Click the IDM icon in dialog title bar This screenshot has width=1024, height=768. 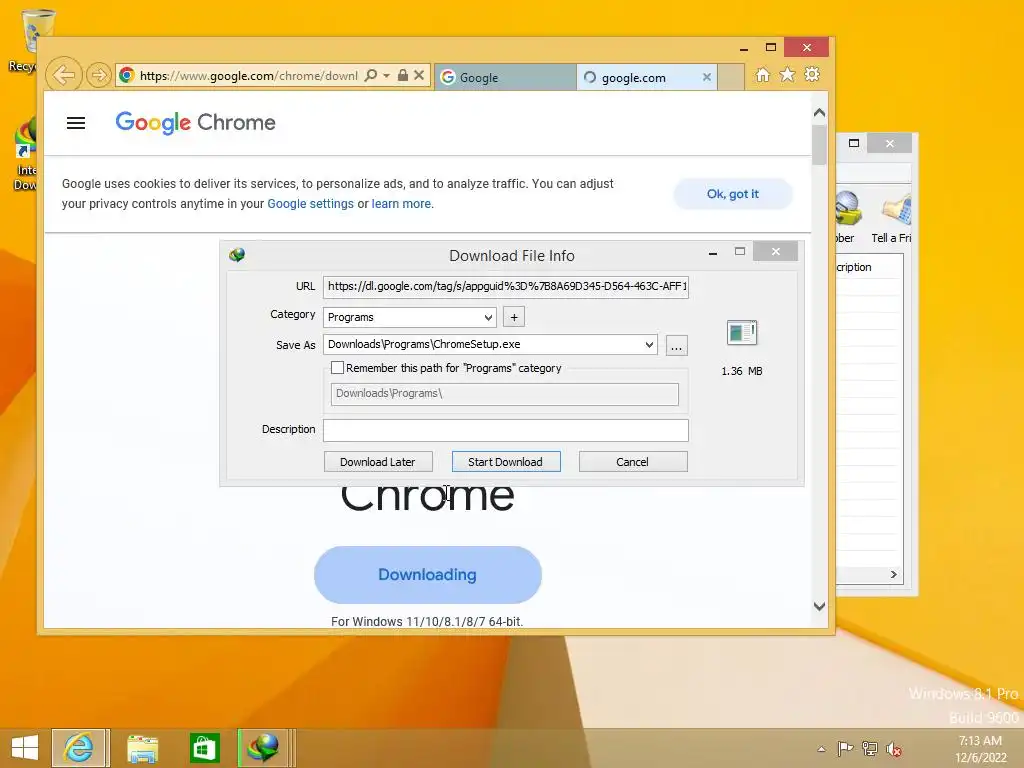(237, 255)
